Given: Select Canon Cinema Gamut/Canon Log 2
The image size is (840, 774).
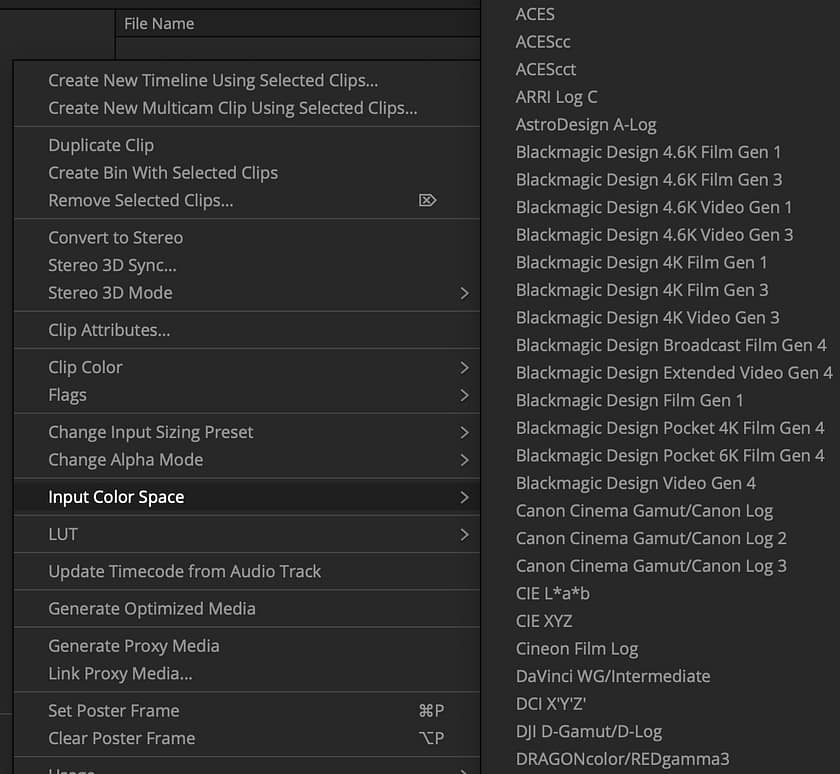Looking at the screenshot, I should click(651, 538).
